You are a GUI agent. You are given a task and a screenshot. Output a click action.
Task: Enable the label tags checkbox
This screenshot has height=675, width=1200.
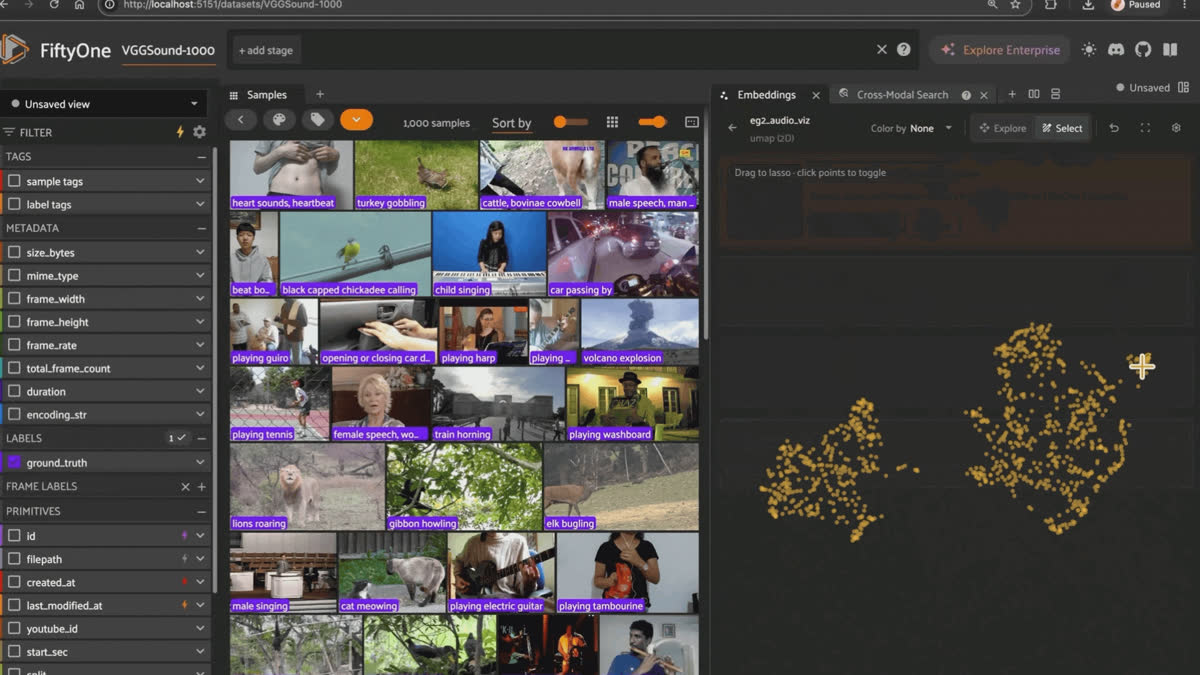14,204
